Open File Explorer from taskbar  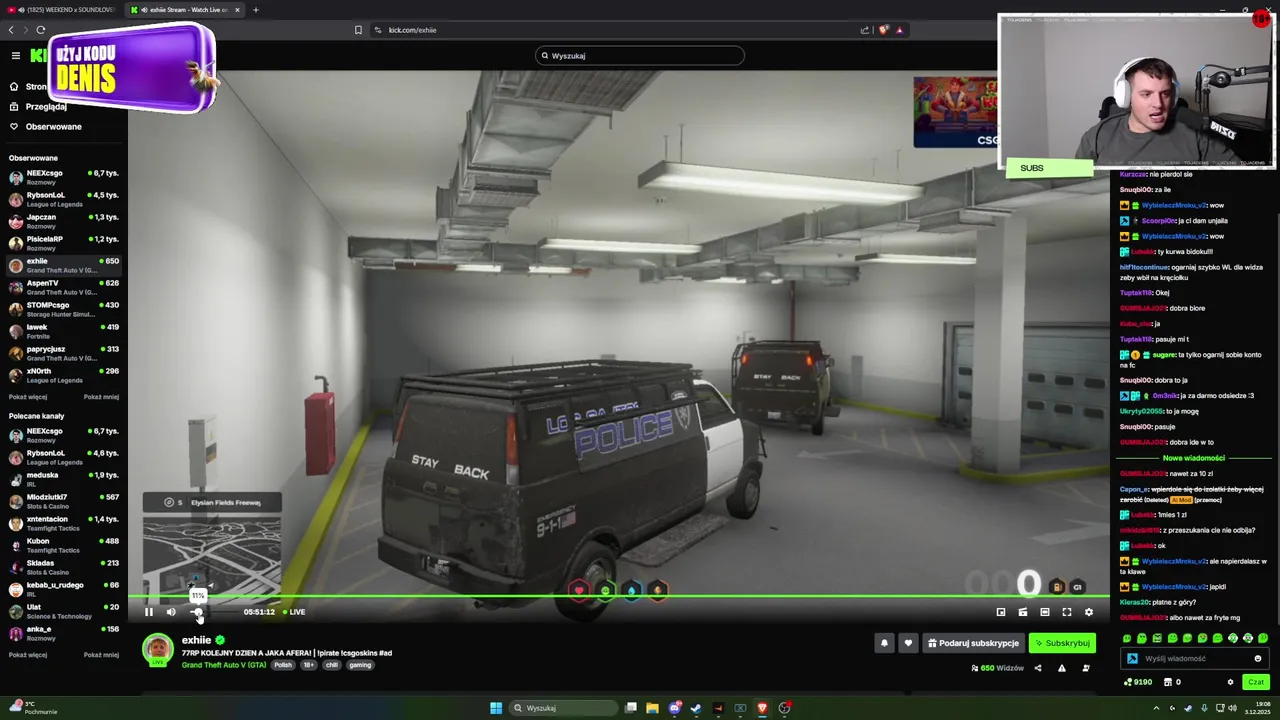(x=652, y=708)
